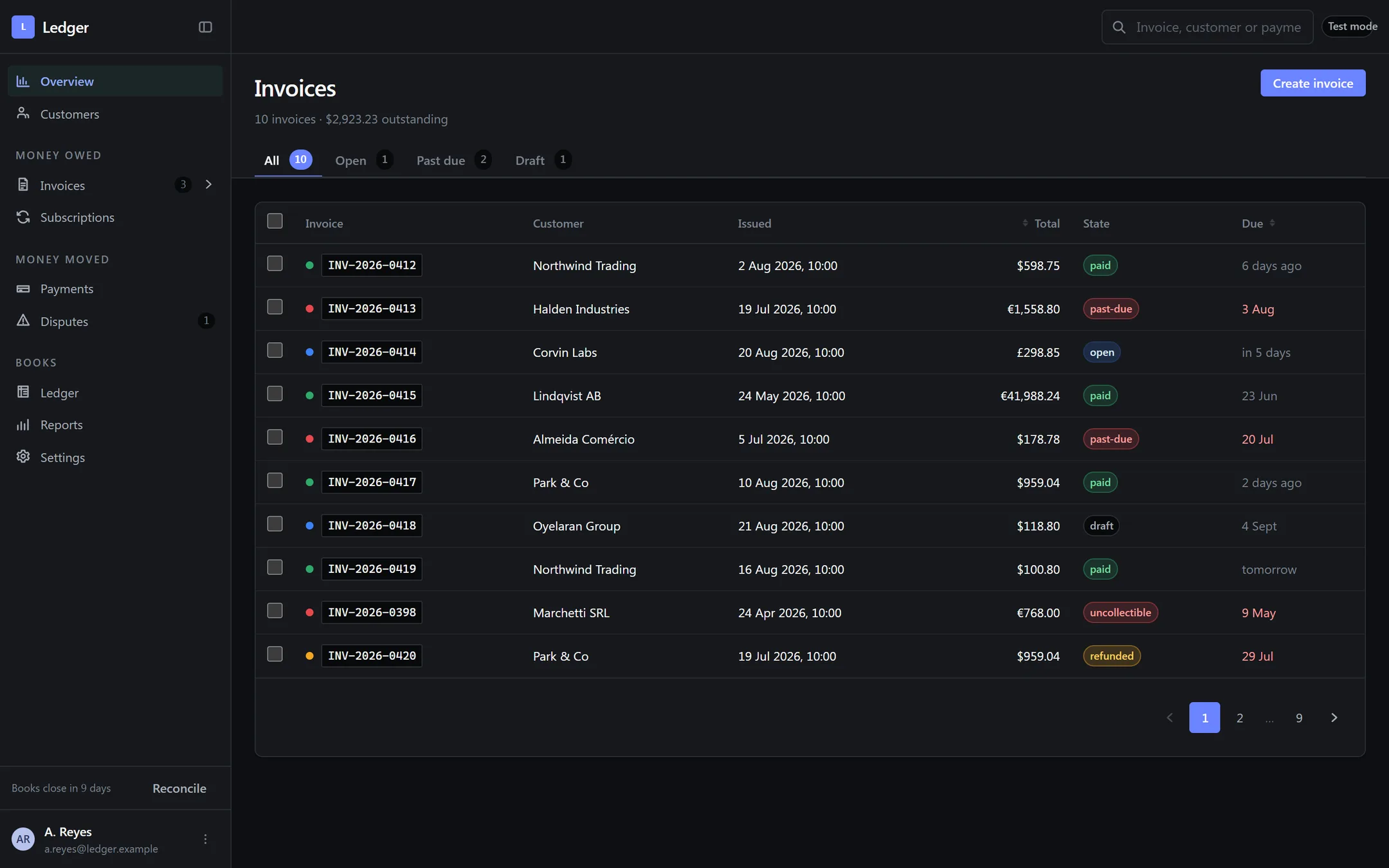Select the checkbox for INV-2026-0415
Image resolution: width=1389 pixels, height=868 pixels.
coord(275,393)
